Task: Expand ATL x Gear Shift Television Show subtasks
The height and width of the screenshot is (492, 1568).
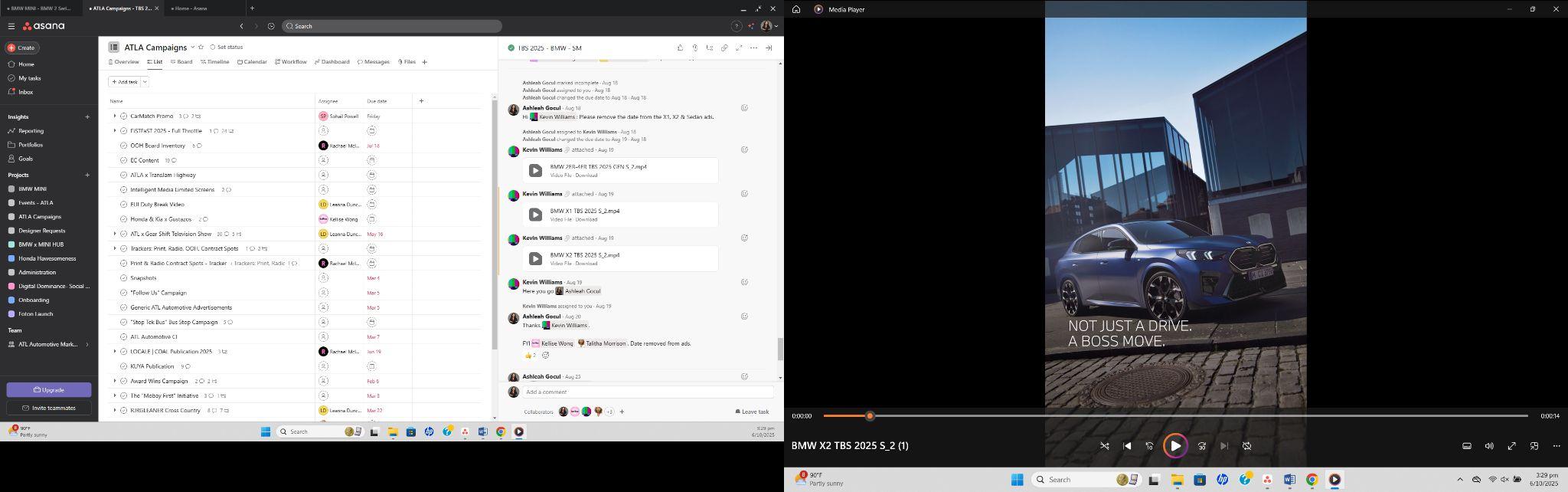Action: [115, 234]
